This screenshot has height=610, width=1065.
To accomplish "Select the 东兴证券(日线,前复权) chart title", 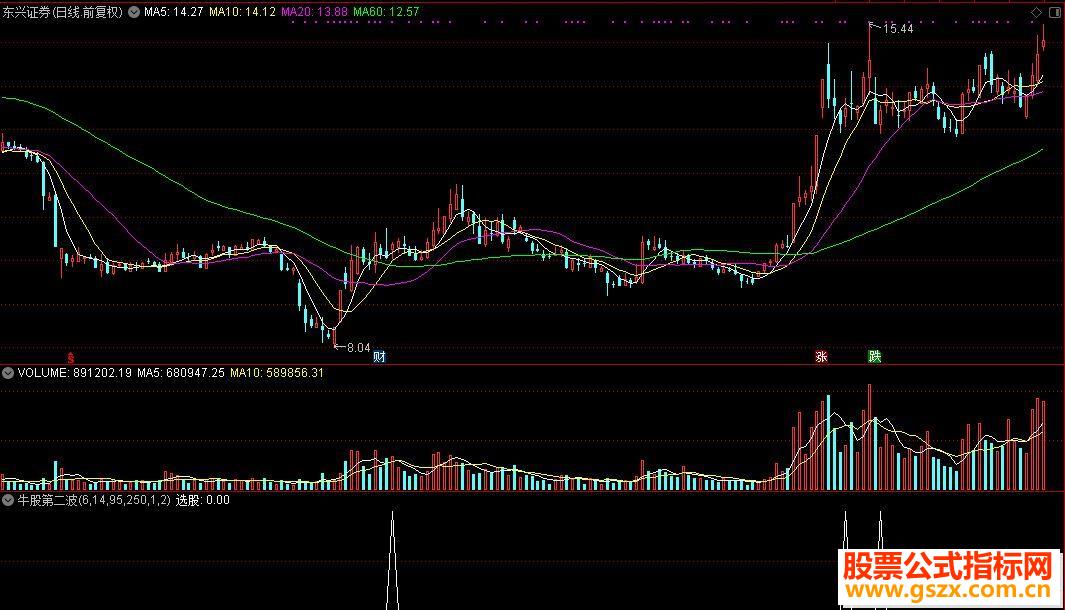I will (x=62, y=12).
